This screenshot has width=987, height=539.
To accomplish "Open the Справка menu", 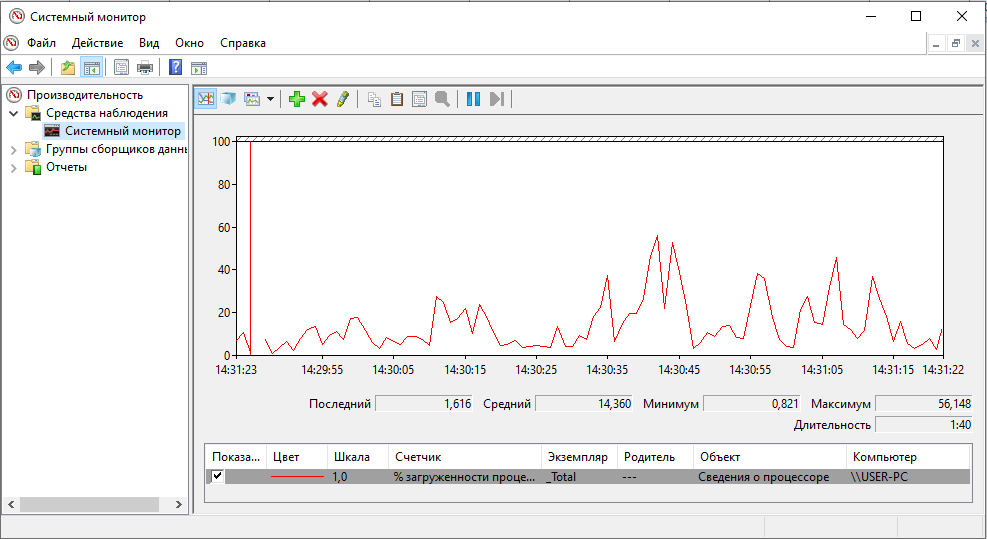I will (242, 43).
